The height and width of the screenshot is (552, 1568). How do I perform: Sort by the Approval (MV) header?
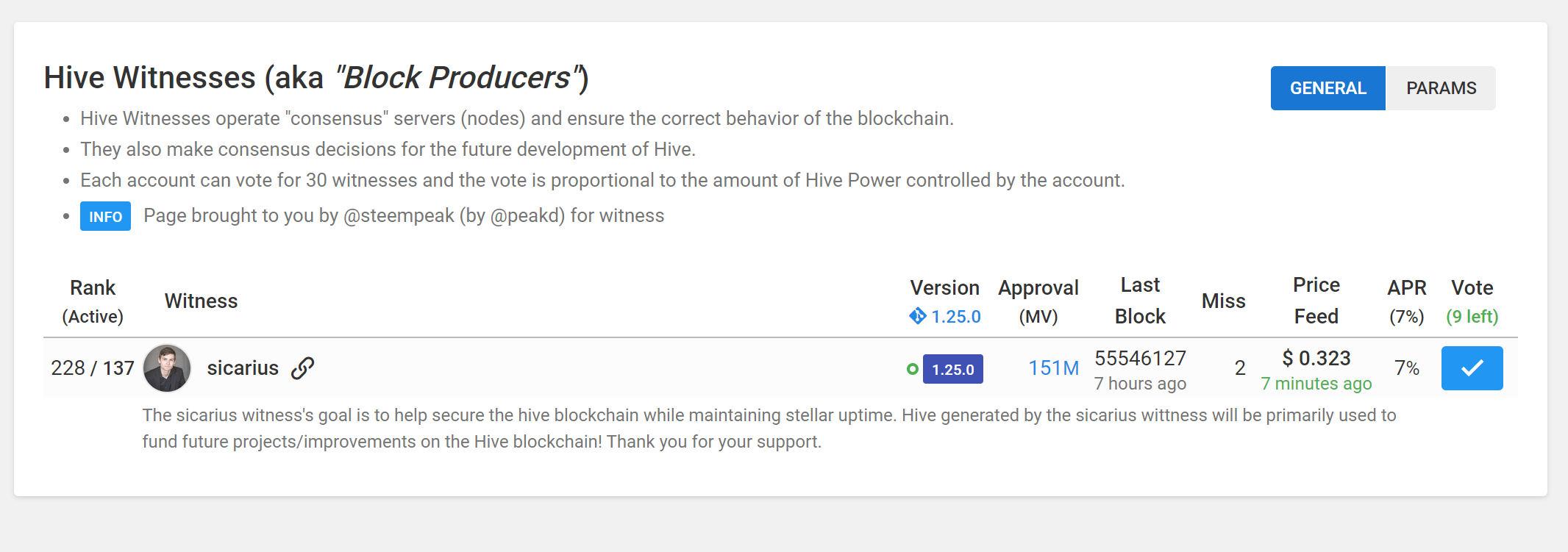point(1038,301)
